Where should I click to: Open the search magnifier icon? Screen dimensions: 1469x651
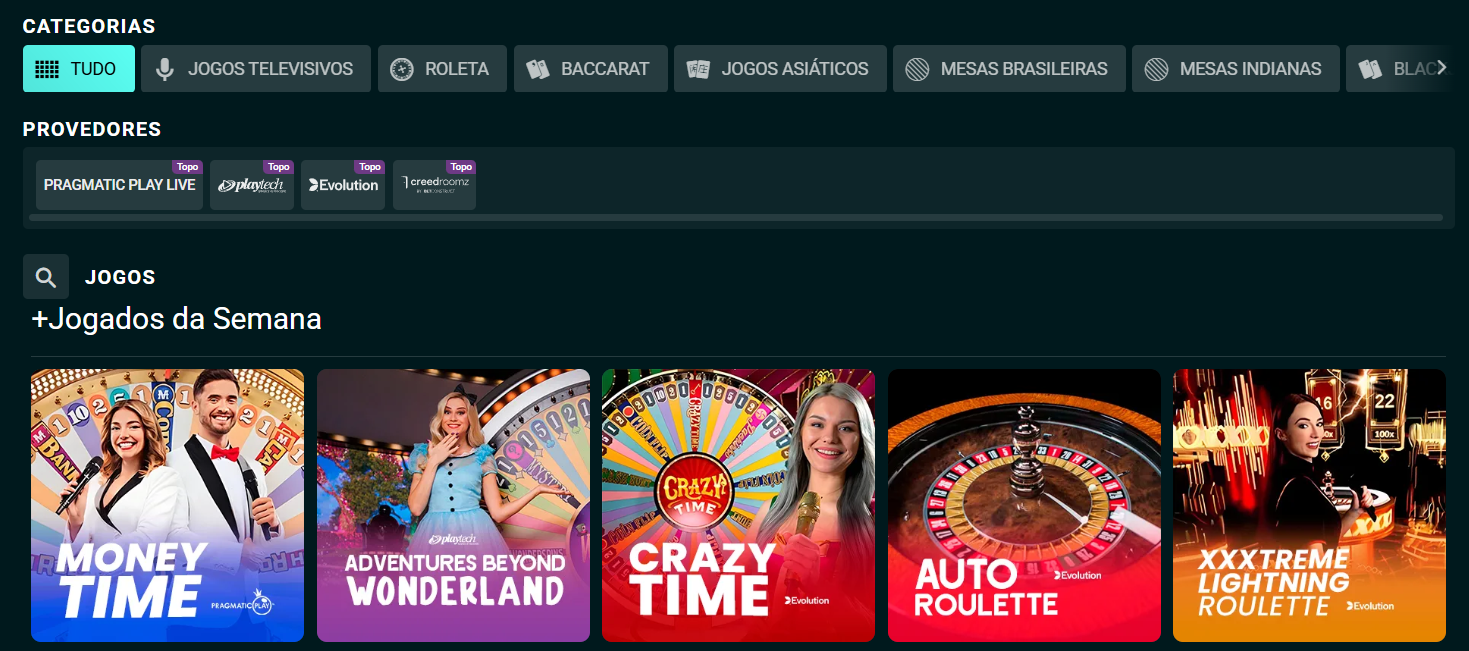[x=45, y=276]
